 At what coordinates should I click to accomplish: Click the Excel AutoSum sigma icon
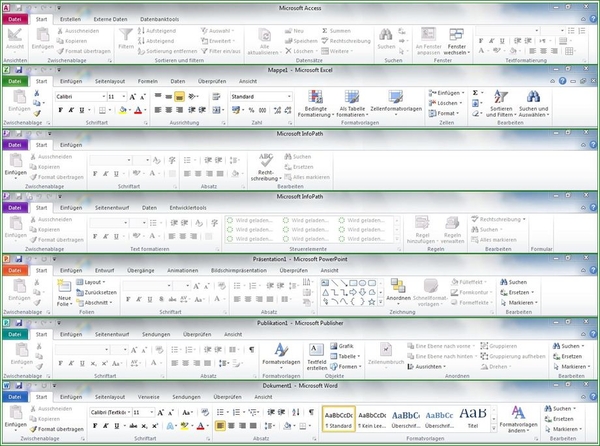coord(475,93)
